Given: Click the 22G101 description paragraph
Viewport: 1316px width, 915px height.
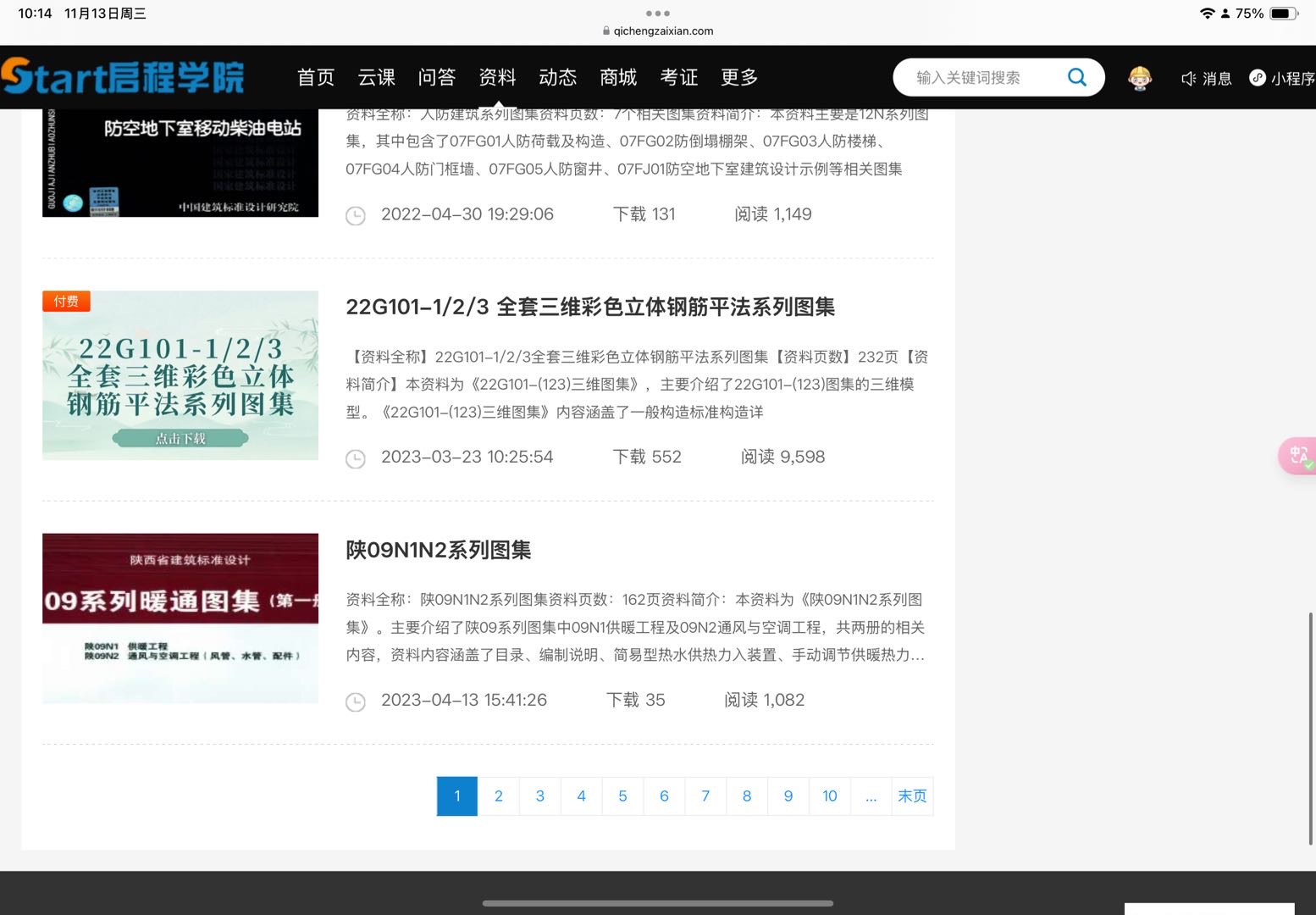Looking at the screenshot, I should [x=637, y=385].
